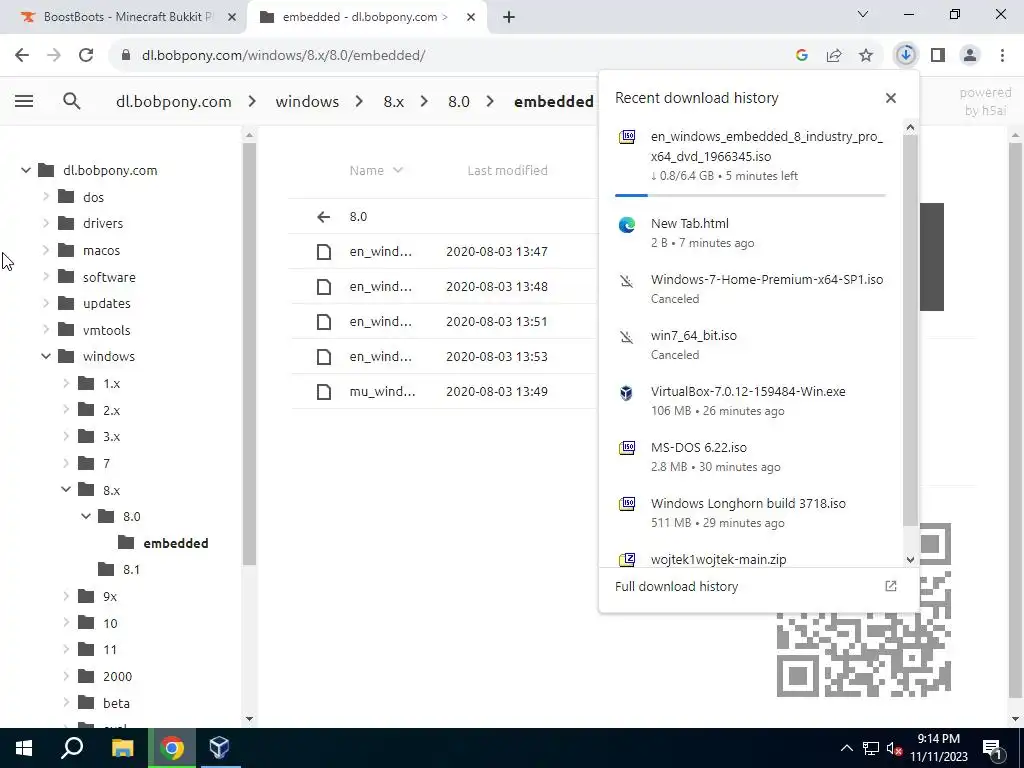Viewport: 1024px width, 768px height.
Task: Collapse the 8.0 folder node
Action: 86,517
